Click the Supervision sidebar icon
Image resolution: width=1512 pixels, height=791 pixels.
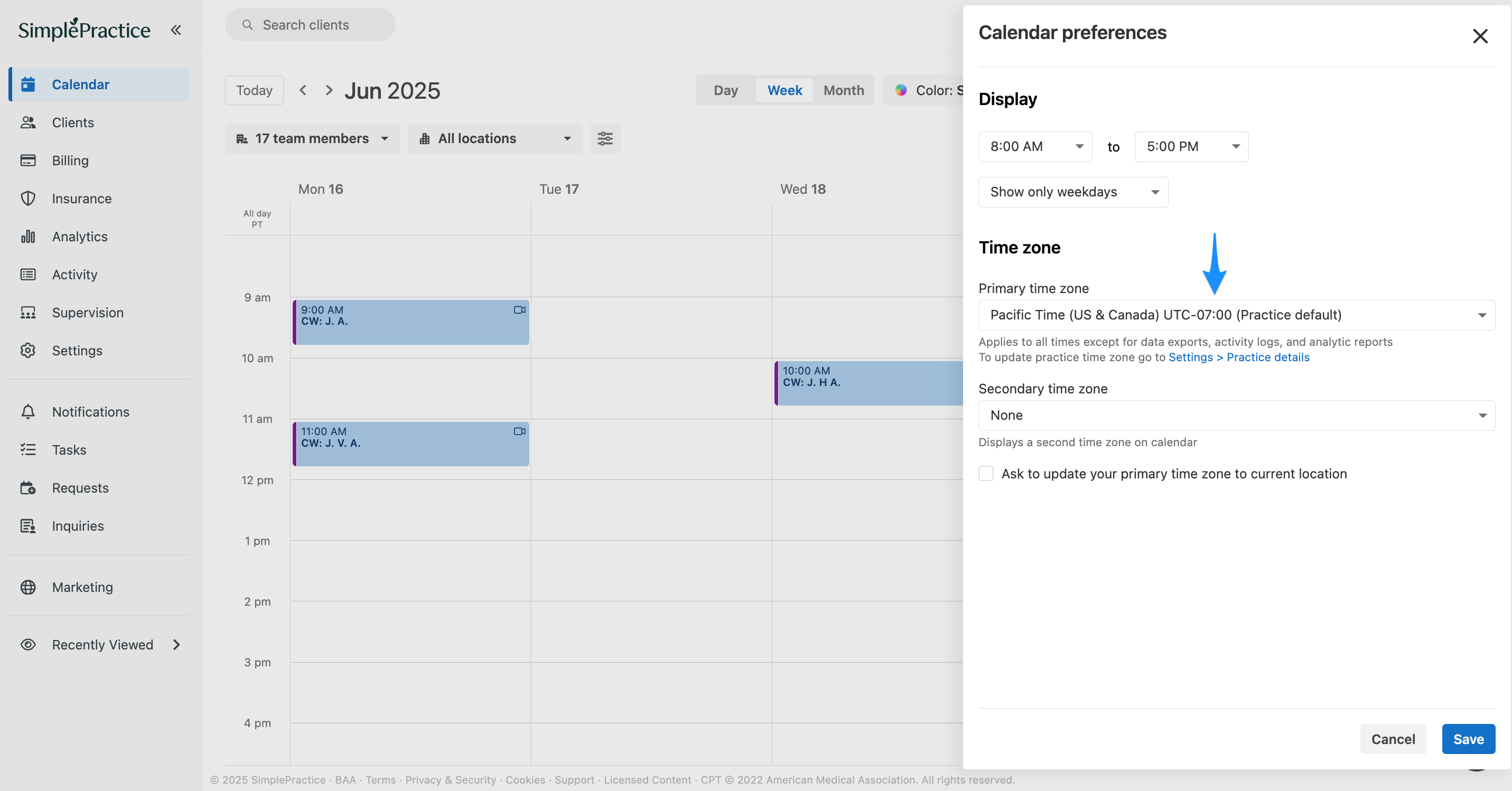(28, 313)
